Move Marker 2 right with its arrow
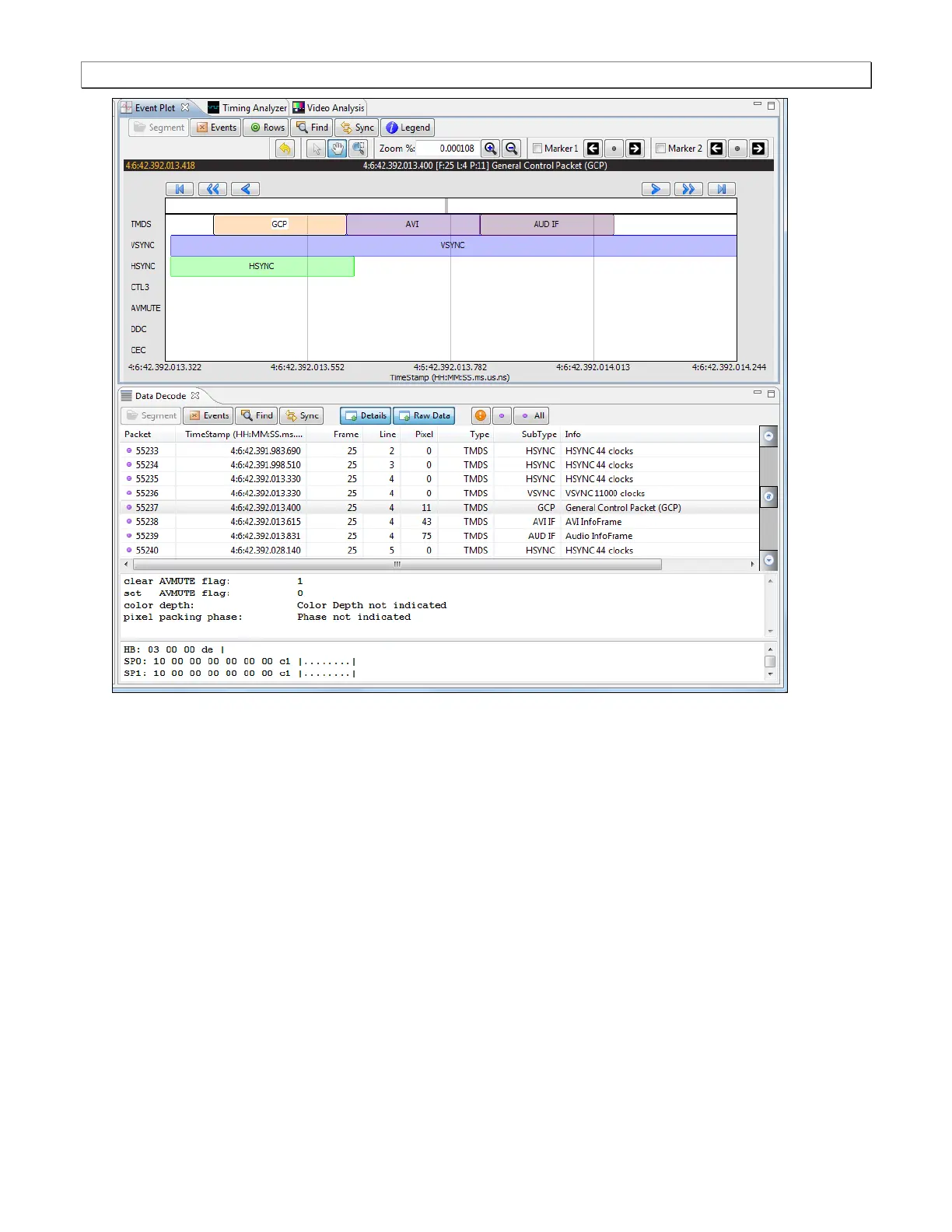Screen dimensions: 952x1232 (x=758, y=149)
